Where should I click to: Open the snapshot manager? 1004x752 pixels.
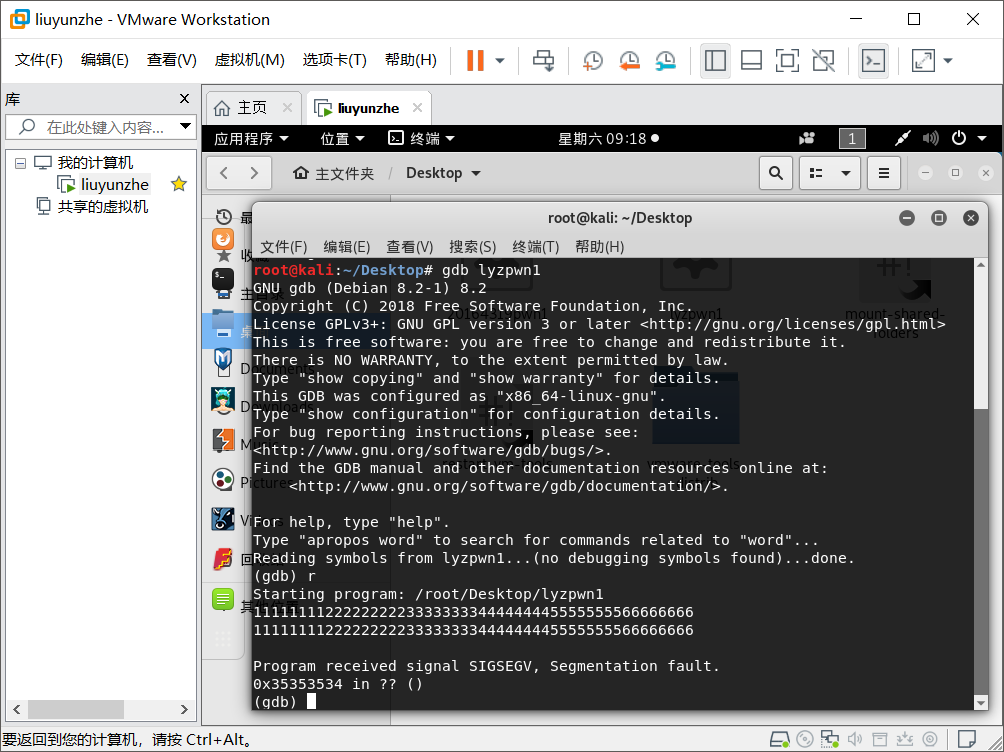click(x=666, y=61)
